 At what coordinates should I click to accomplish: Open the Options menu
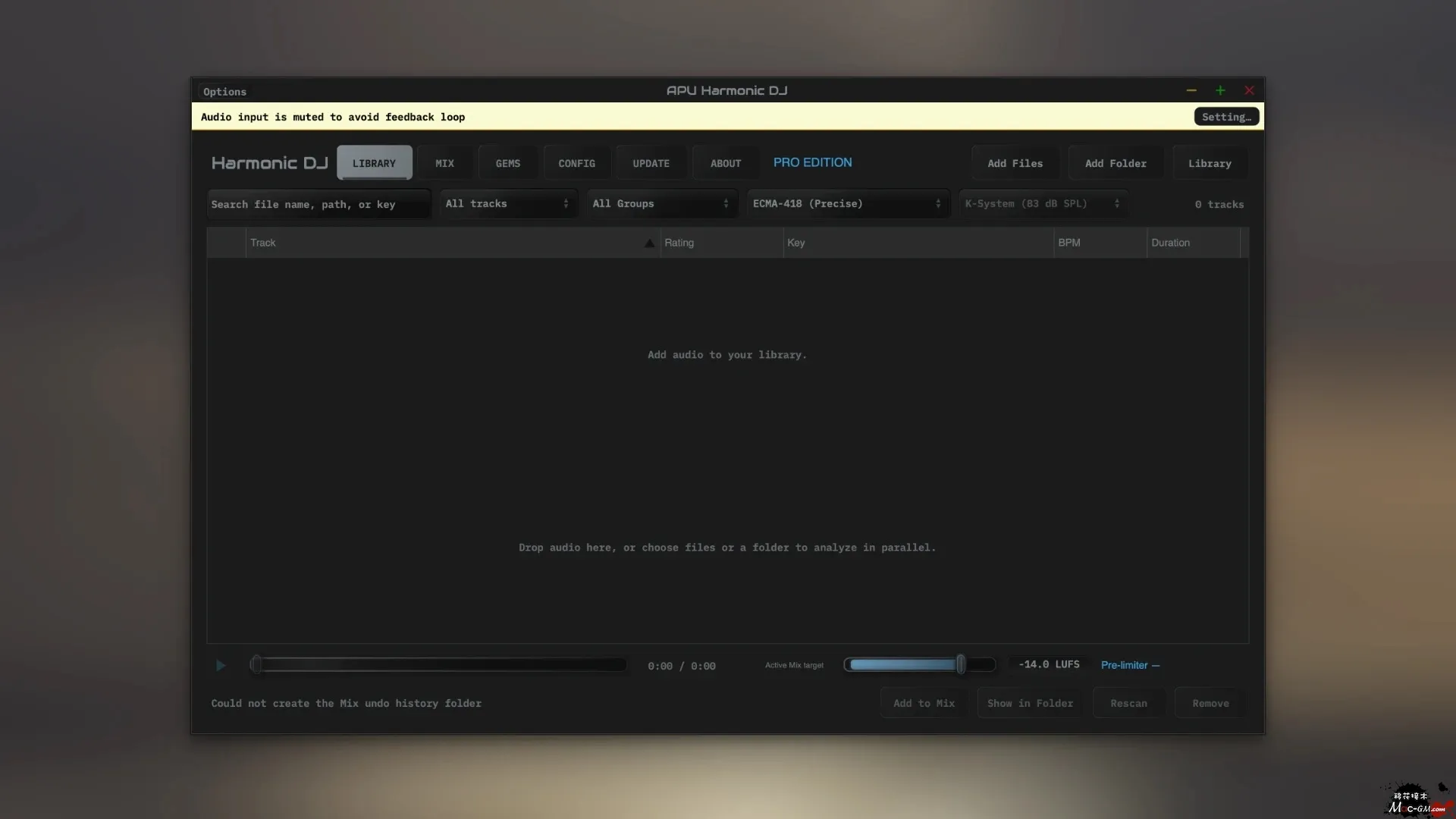tap(224, 92)
